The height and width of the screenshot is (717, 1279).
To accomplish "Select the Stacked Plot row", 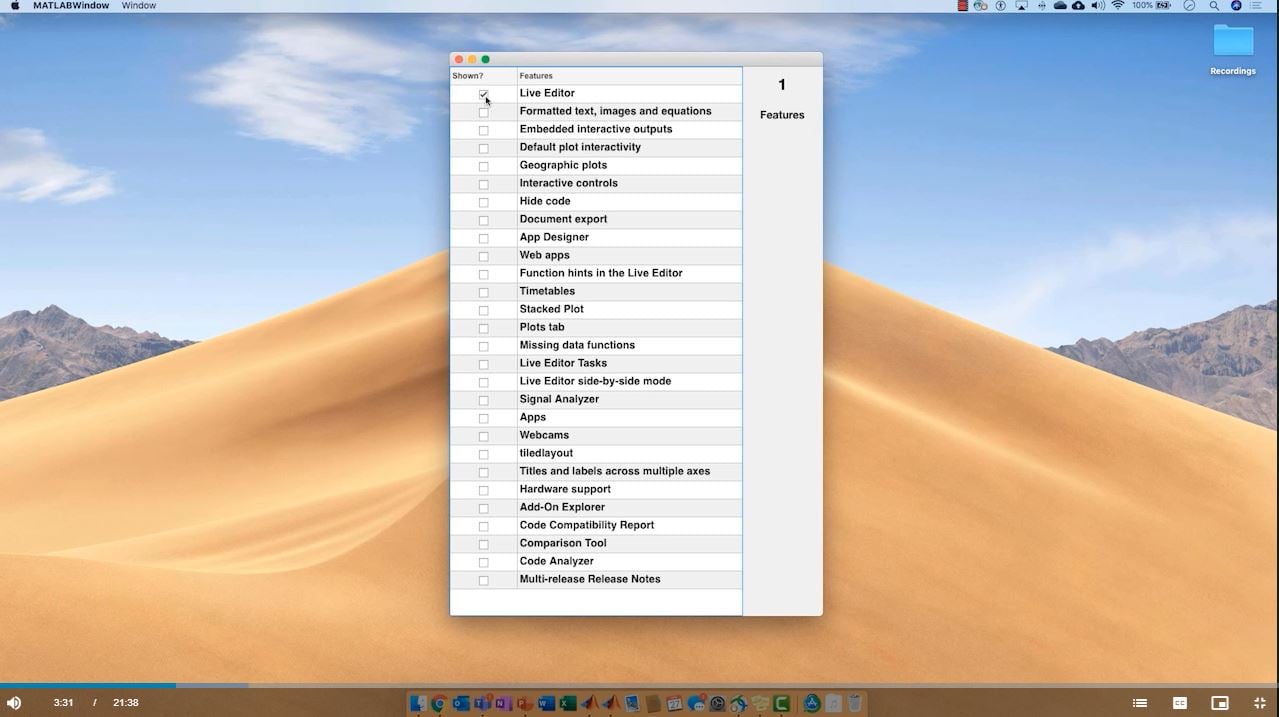I will click(x=596, y=310).
